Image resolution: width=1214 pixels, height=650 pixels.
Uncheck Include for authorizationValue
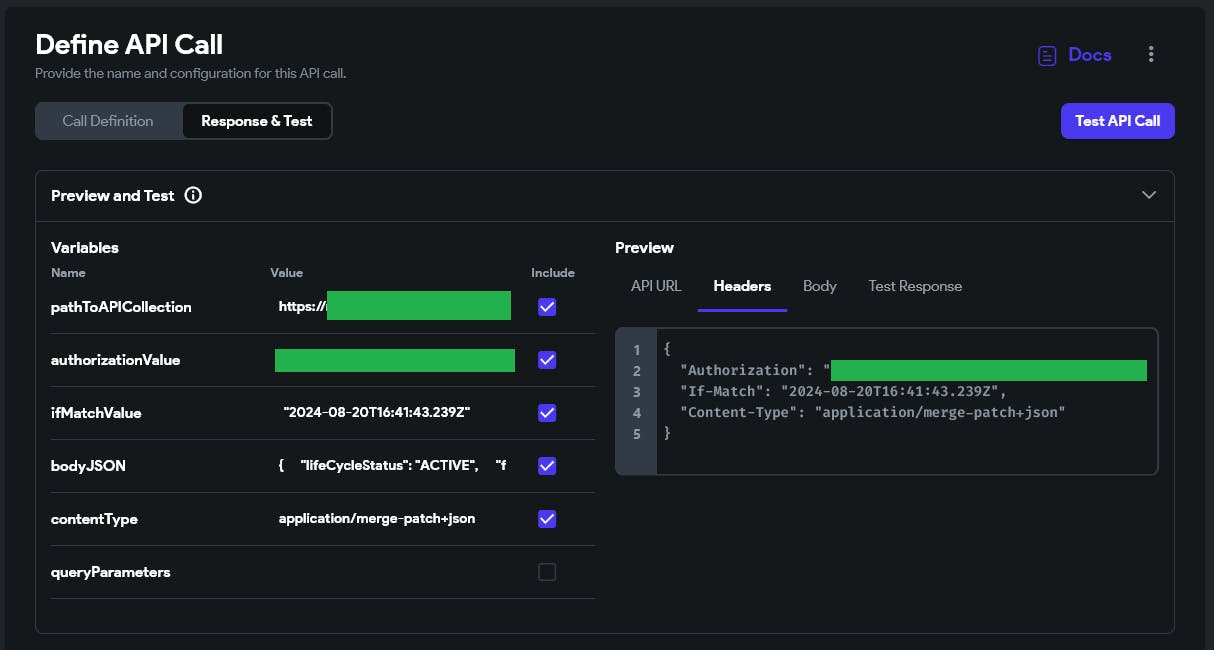tap(547, 360)
